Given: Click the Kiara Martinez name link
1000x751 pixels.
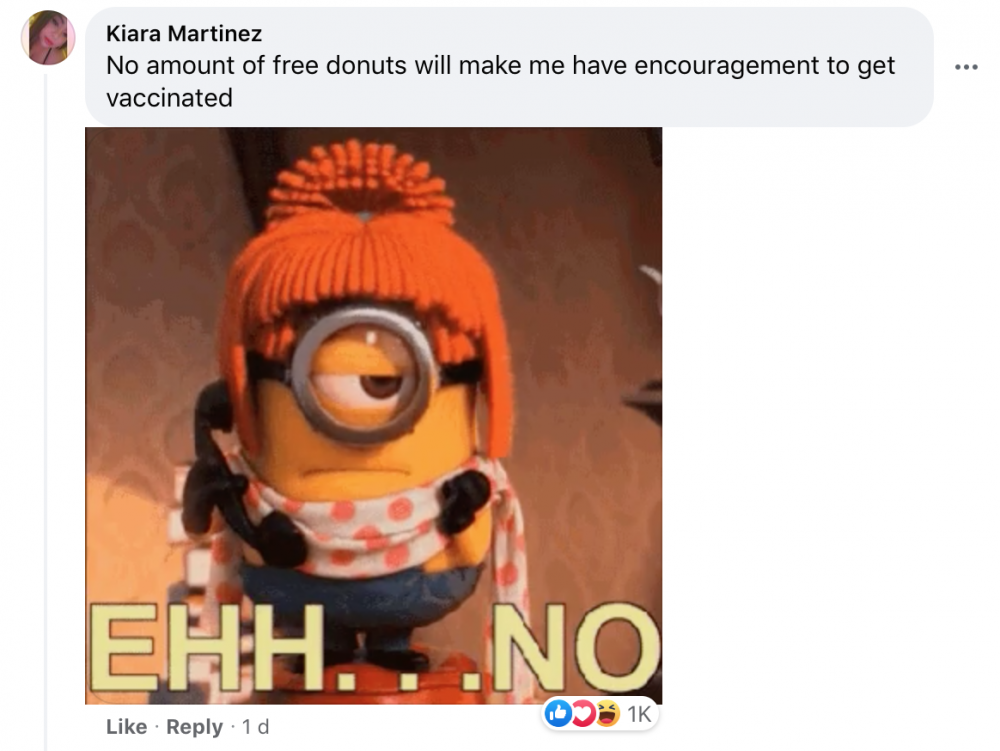Looking at the screenshot, I should click(184, 33).
